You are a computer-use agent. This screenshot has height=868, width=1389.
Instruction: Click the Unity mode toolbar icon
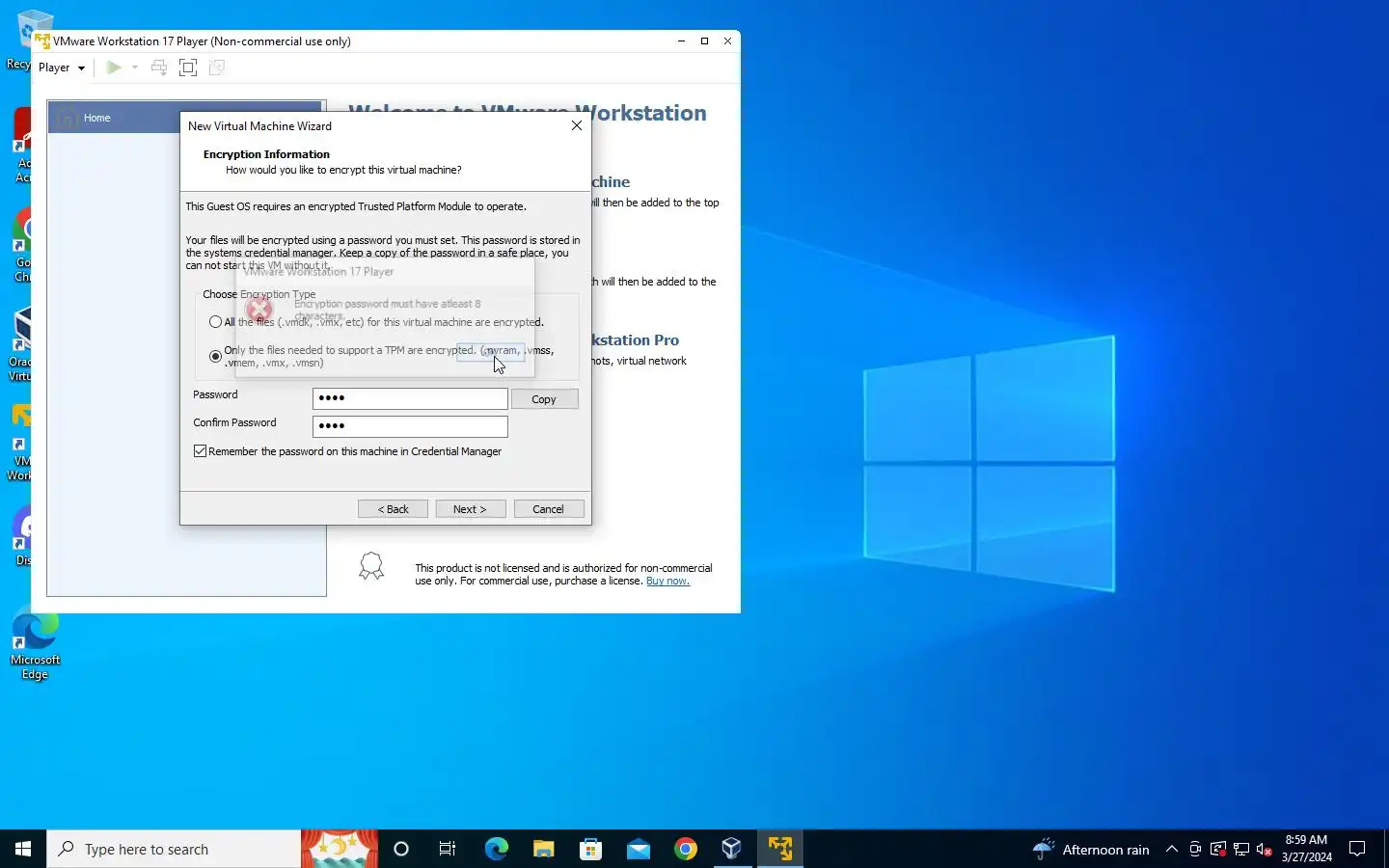coord(217,68)
